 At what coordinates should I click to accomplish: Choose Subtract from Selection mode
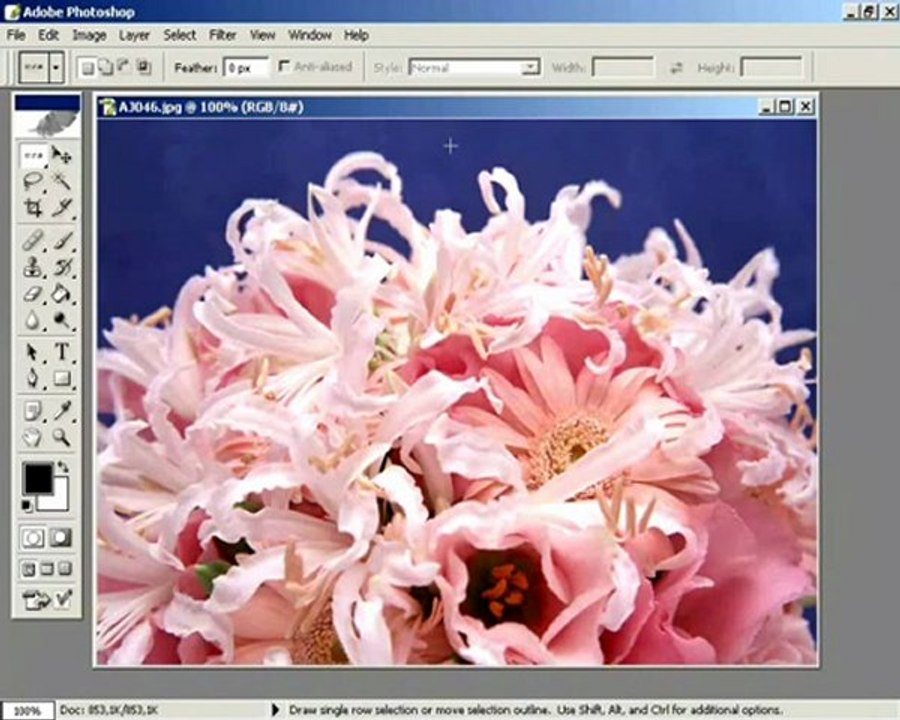pyautogui.click(x=124, y=68)
